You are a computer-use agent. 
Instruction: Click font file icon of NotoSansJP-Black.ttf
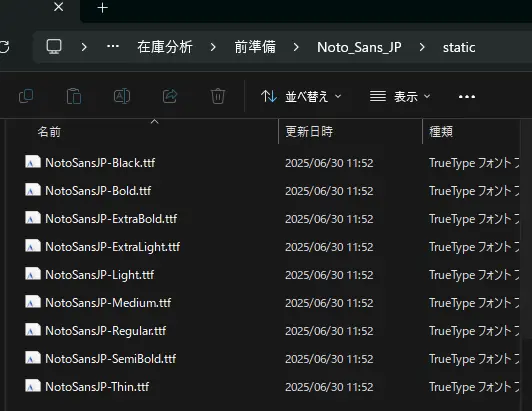(33, 162)
